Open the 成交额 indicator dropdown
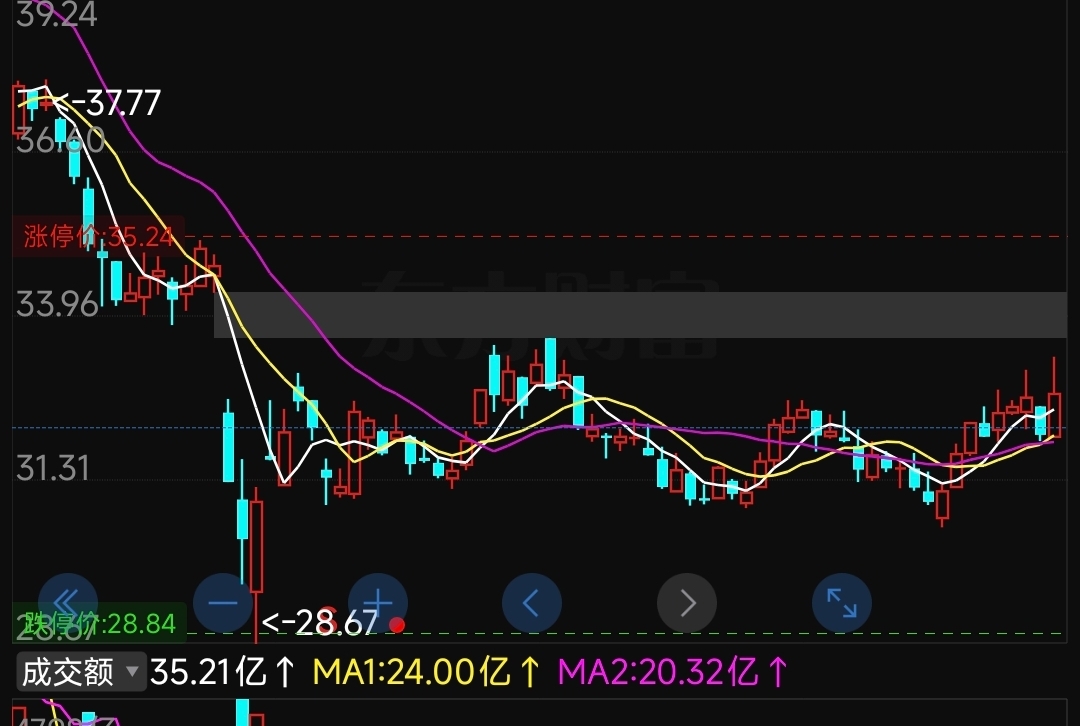This screenshot has width=1080, height=726. tap(81, 672)
